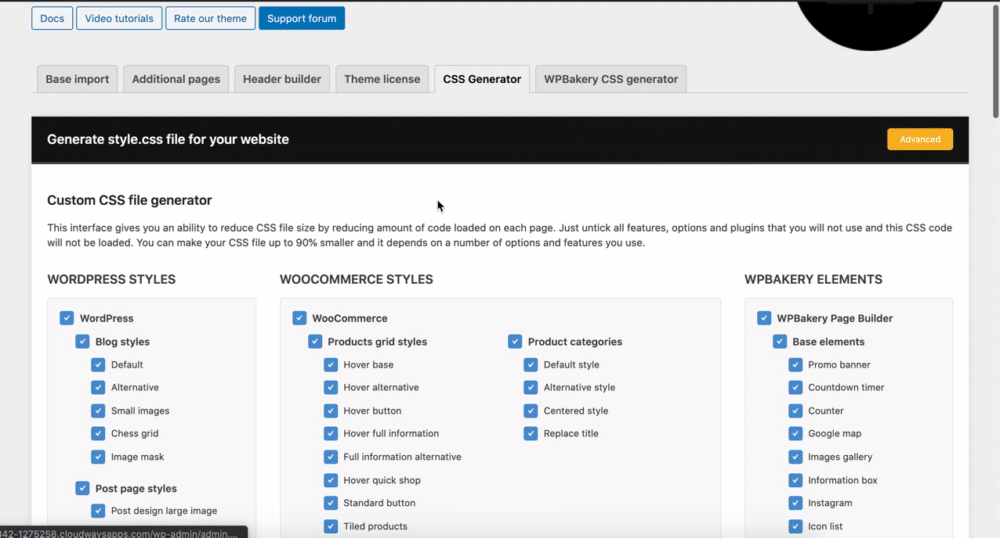1000x538 pixels.
Task: Open Video tutorials
Action: [x=119, y=18]
